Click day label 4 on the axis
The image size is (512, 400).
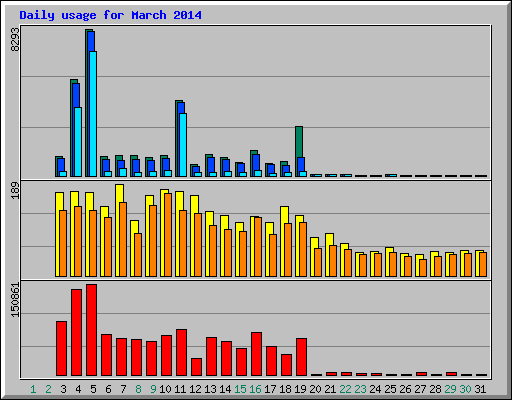[x=78, y=389]
